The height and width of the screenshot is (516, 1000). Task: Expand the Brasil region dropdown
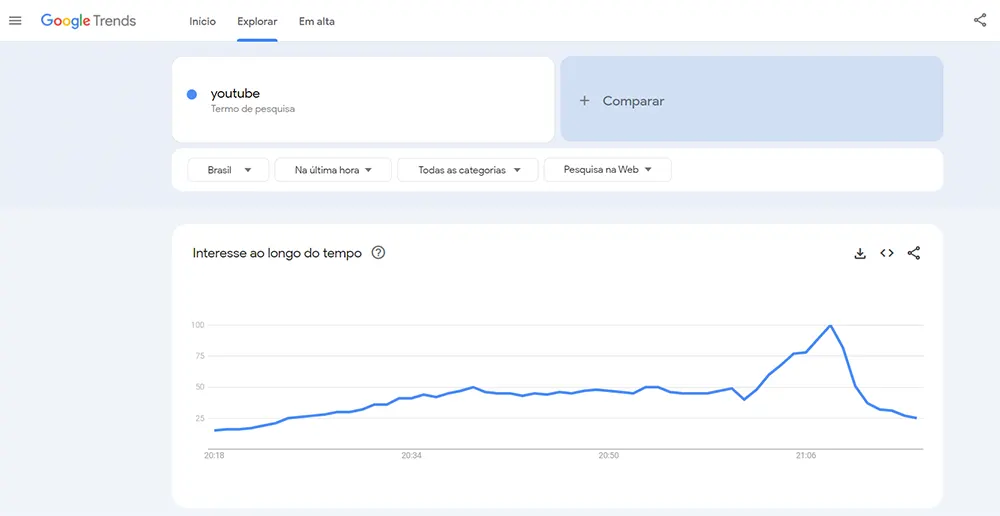[x=228, y=170]
